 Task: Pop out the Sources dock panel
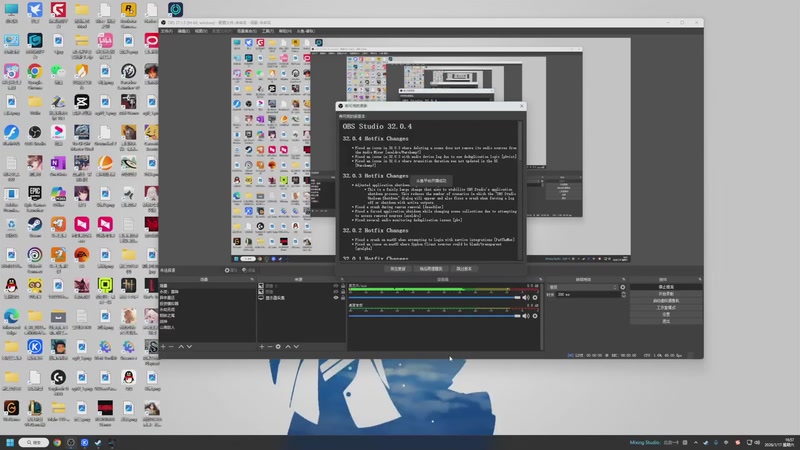pos(342,279)
